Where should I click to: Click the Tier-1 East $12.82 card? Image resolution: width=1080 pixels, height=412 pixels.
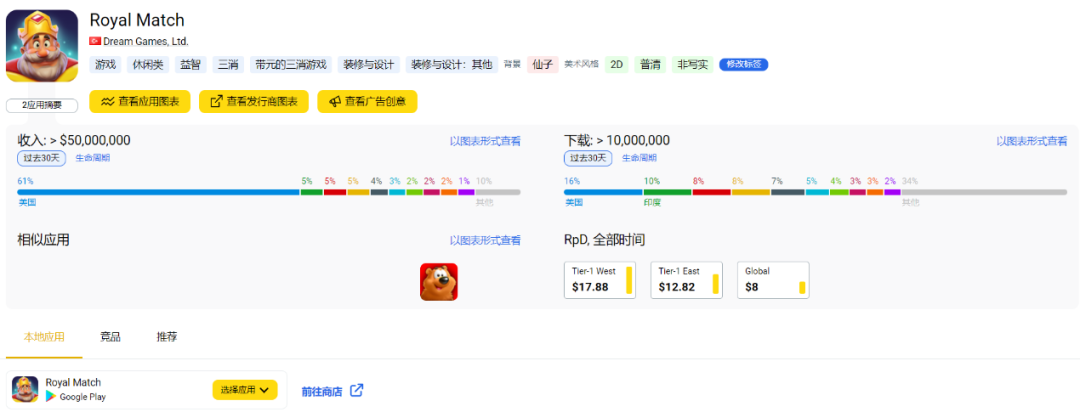tap(687, 280)
